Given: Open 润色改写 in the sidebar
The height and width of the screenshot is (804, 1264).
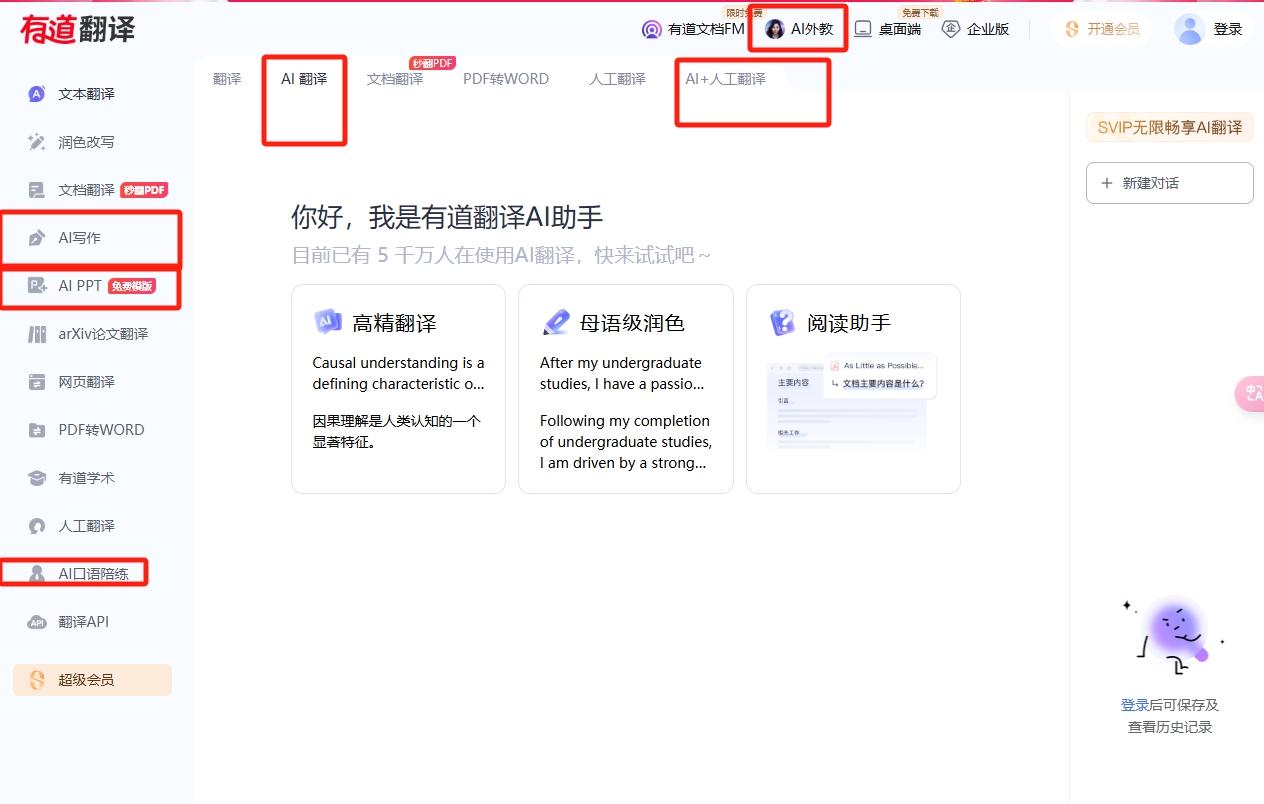Looking at the screenshot, I should click(86, 142).
